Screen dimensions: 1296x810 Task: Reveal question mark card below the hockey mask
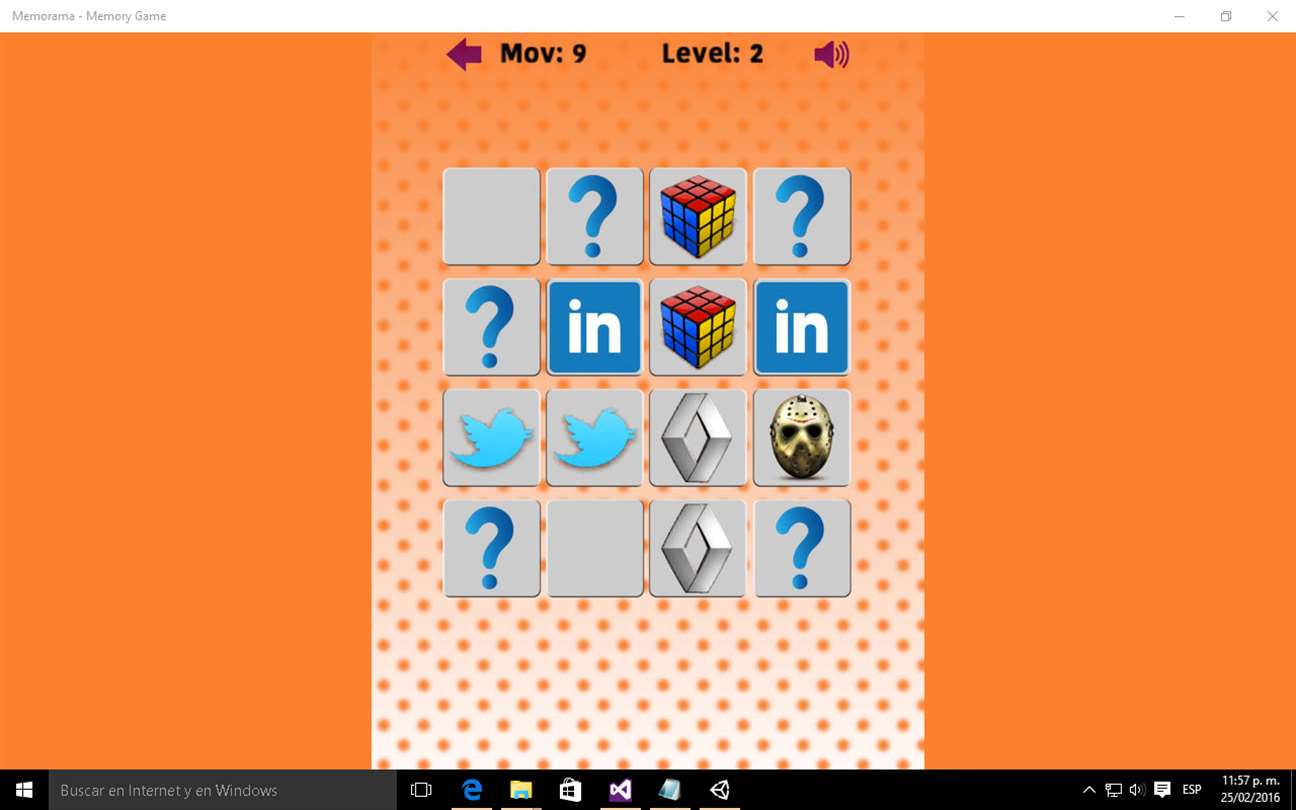tap(802, 549)
